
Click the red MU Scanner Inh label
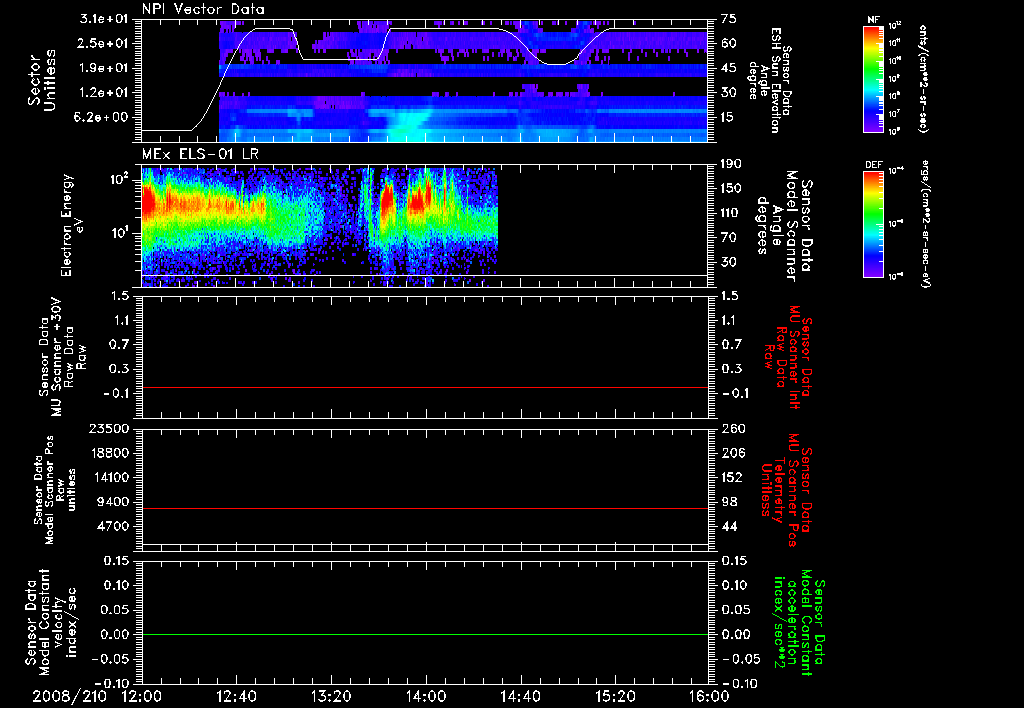[789, 358]
